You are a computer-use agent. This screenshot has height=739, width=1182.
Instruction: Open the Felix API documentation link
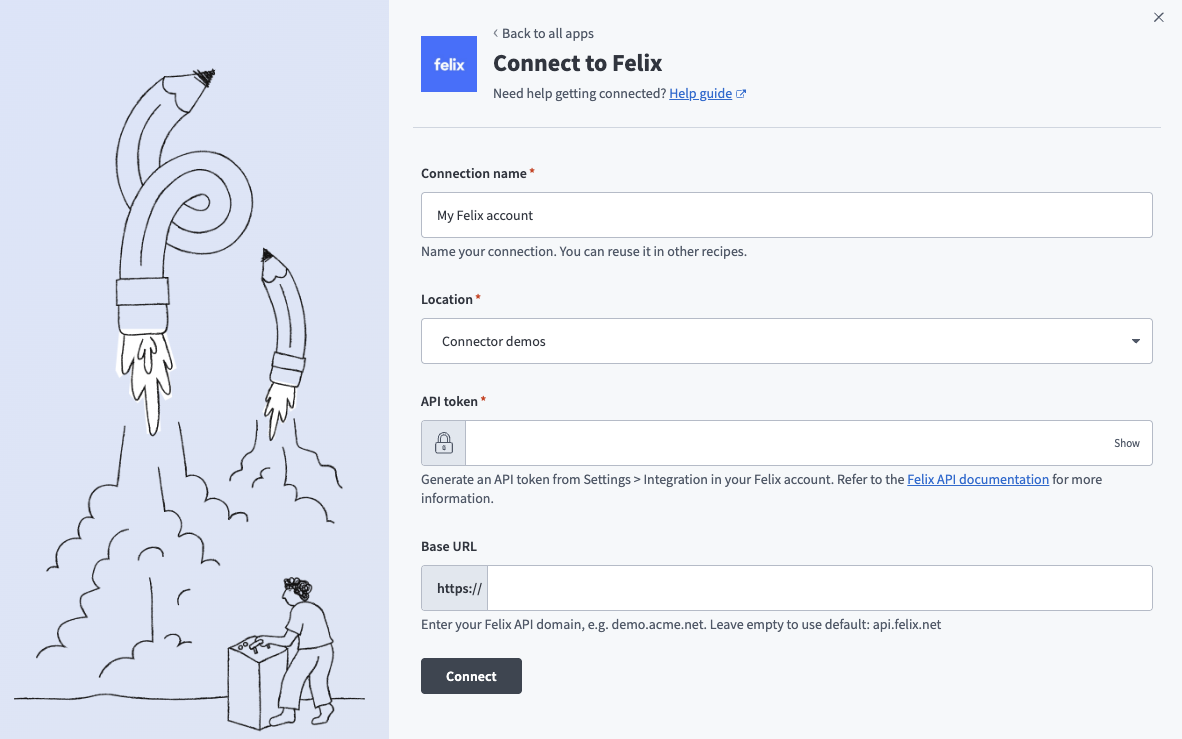point(977,480)
